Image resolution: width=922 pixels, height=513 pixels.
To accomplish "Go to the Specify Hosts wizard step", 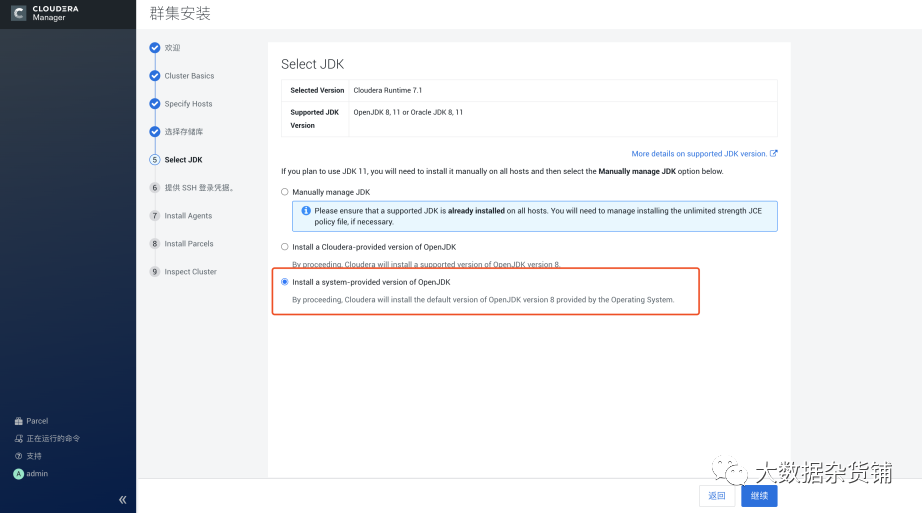I will [188, 104].
